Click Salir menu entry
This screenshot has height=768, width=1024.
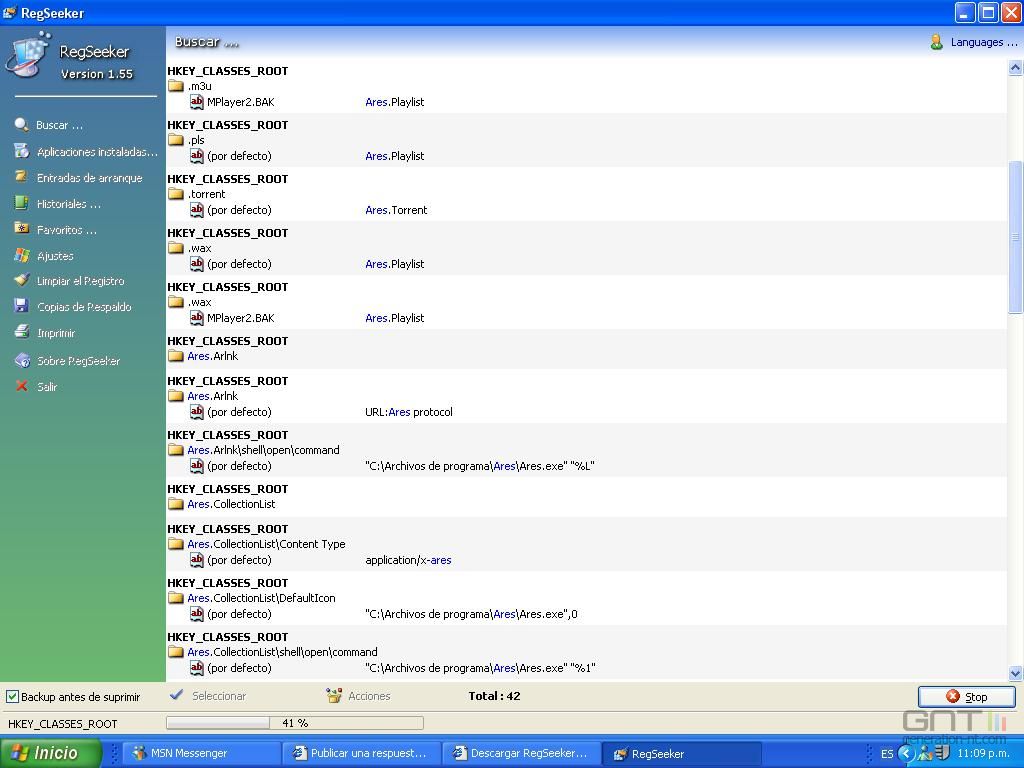(x=47, y=387)
